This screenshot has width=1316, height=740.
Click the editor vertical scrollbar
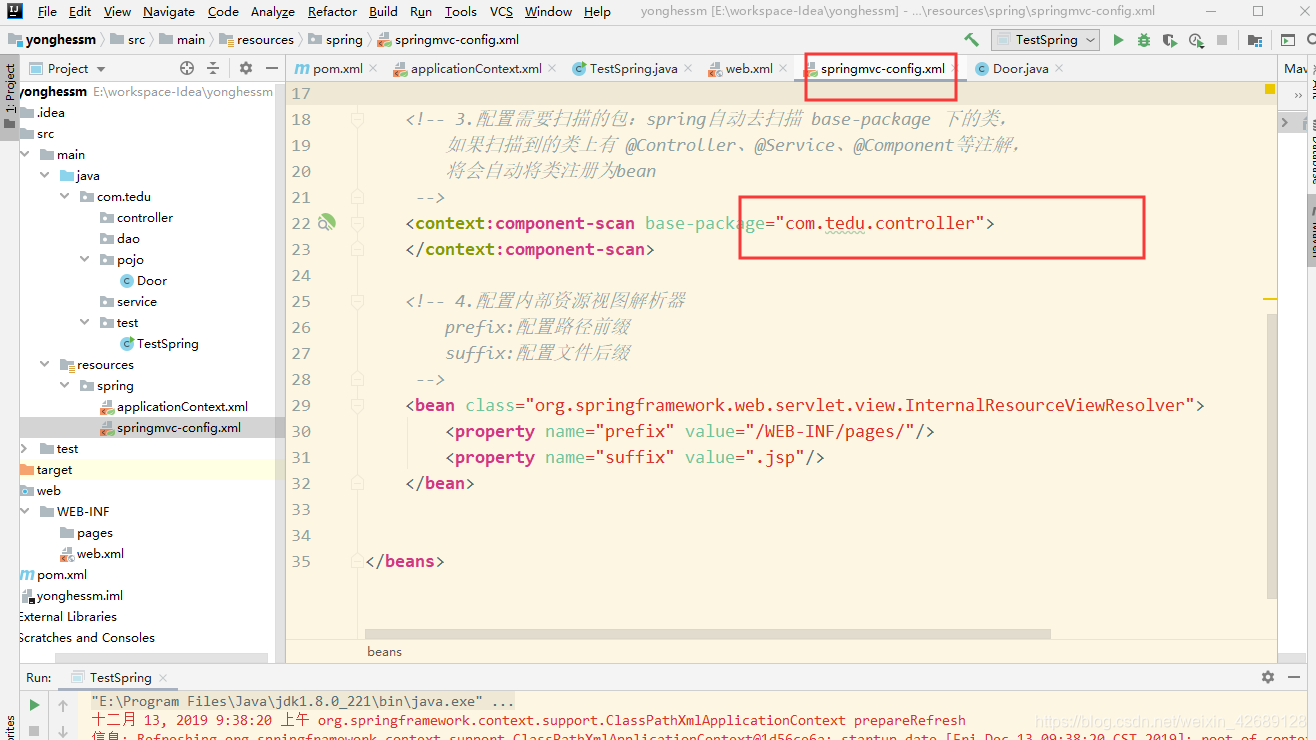point(1272,455)
